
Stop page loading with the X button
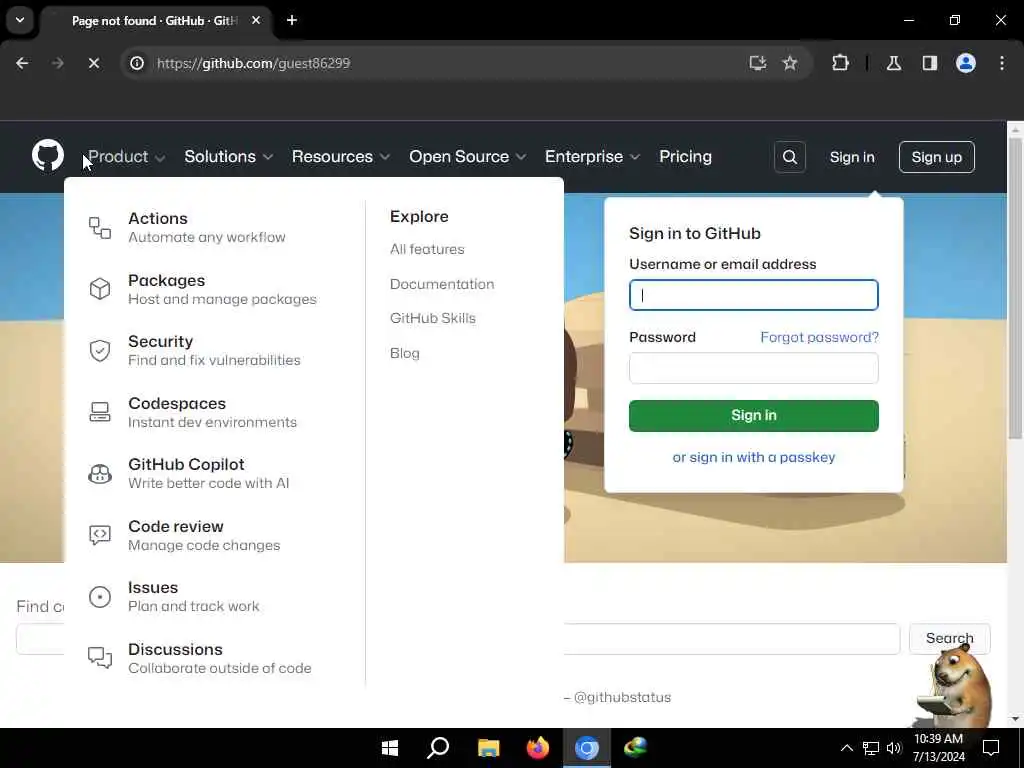coord(93,63)
